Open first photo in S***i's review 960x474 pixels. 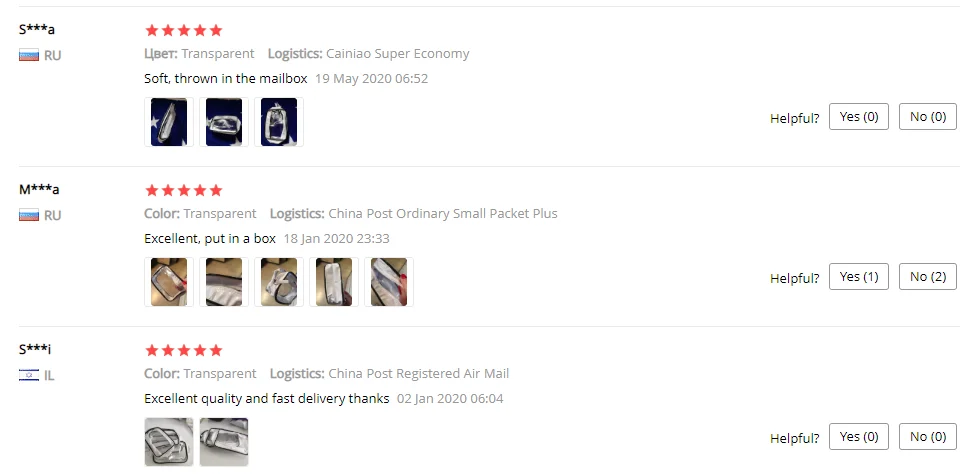coord(169,442)
